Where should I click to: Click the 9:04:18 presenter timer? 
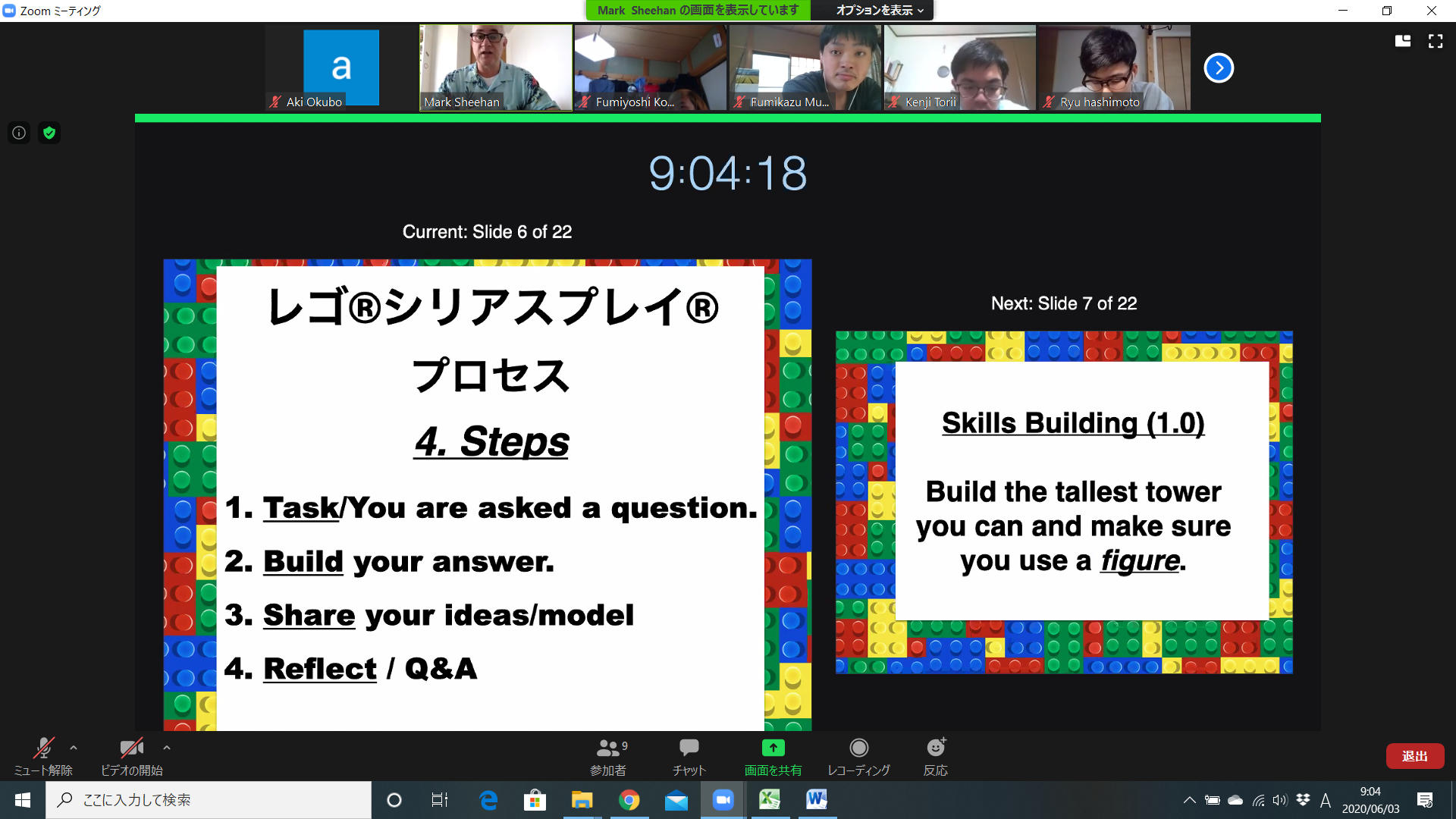coord(728,173)
